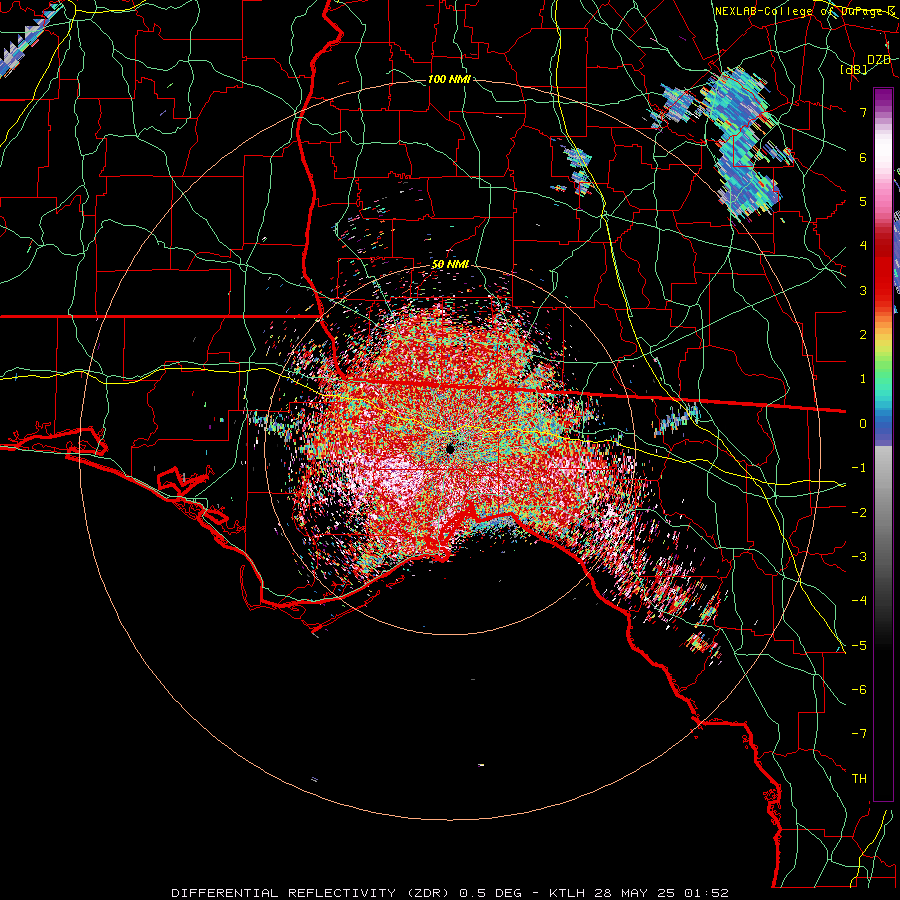Click the -7 value on the color scale
The width and height of the screenshot is (900, 900).
click(x=859, y=734)
